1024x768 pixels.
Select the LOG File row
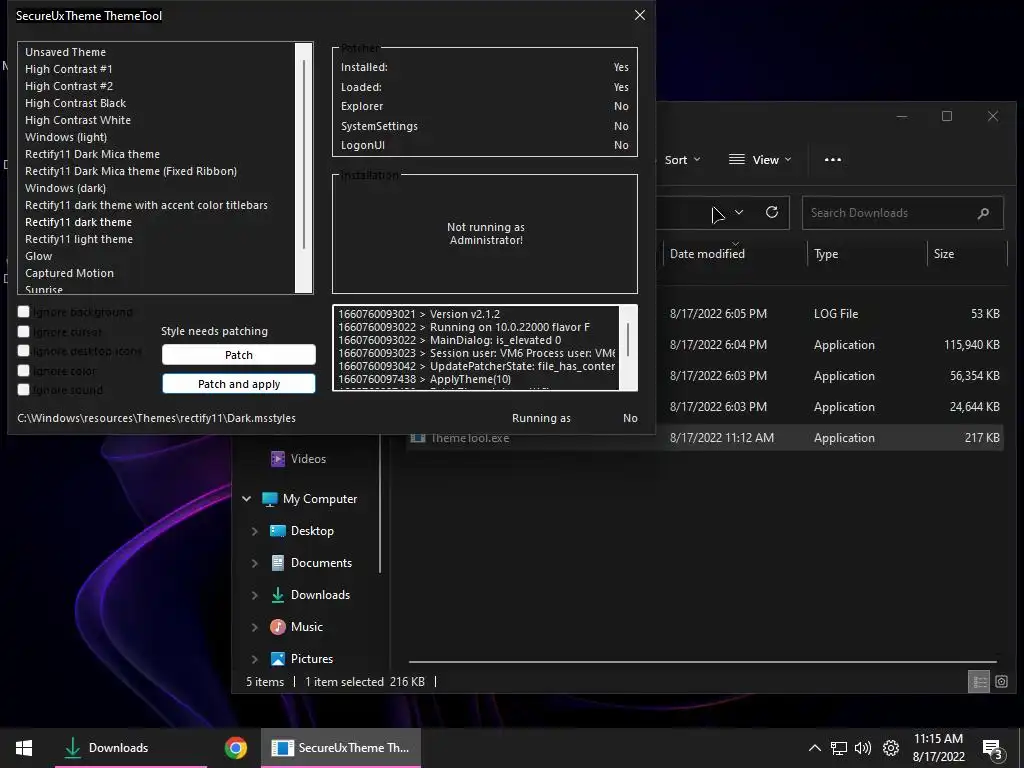coord(705,314)
